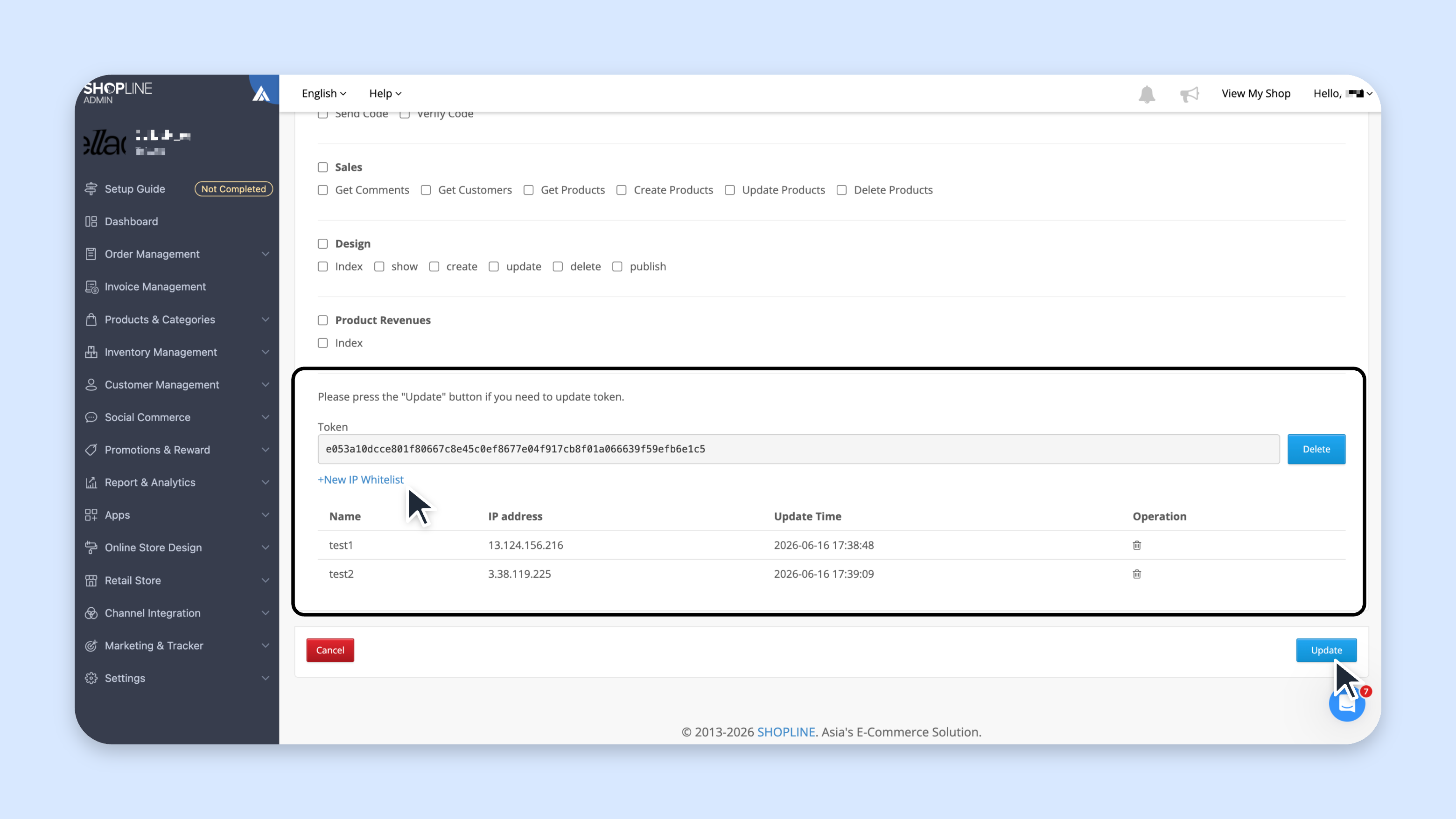Check the Delete Products box

(841, 190)
